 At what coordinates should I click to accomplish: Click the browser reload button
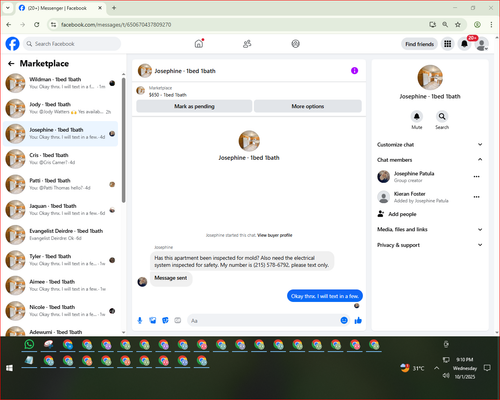37,25
